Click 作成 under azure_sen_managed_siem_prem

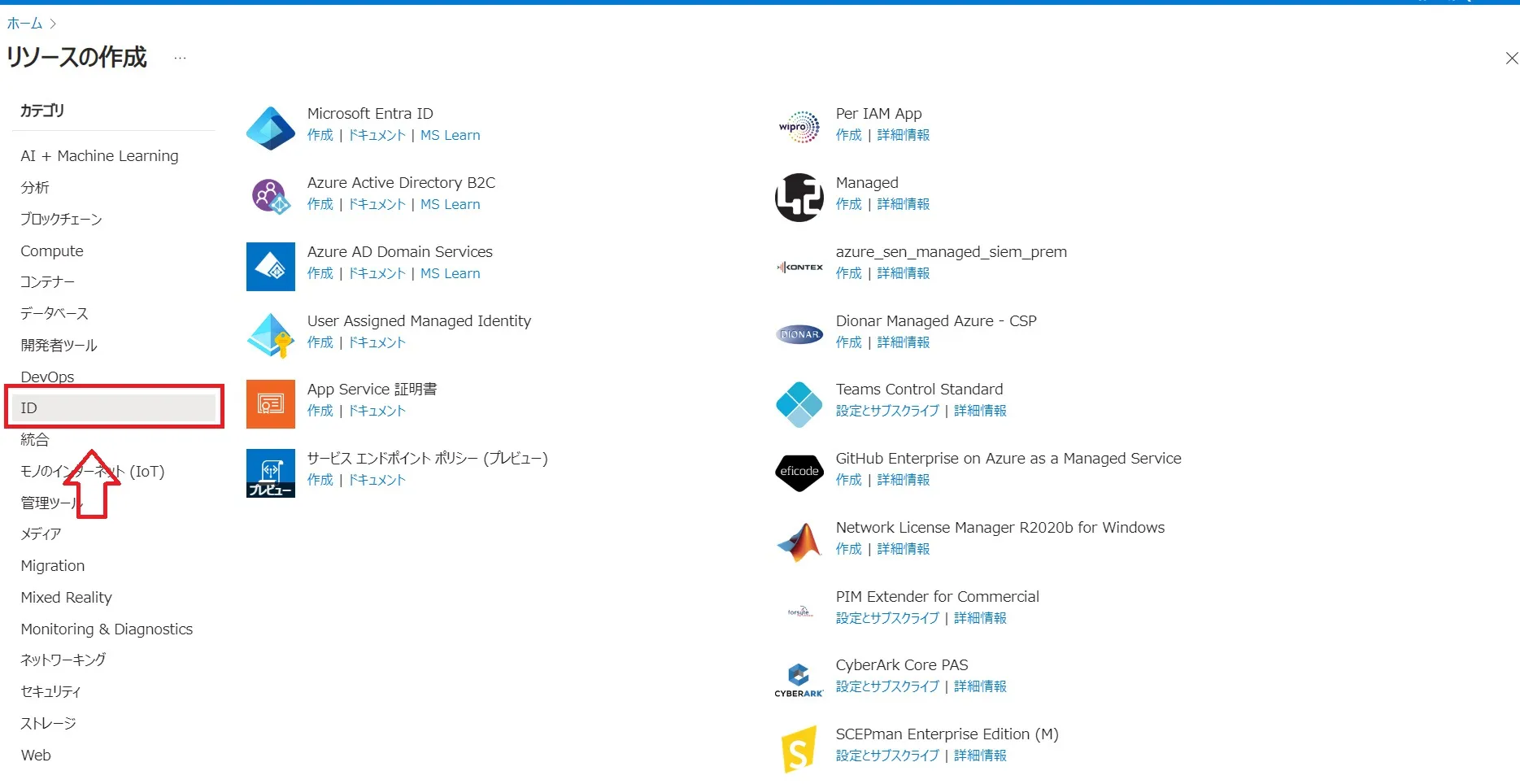(849, 273)
